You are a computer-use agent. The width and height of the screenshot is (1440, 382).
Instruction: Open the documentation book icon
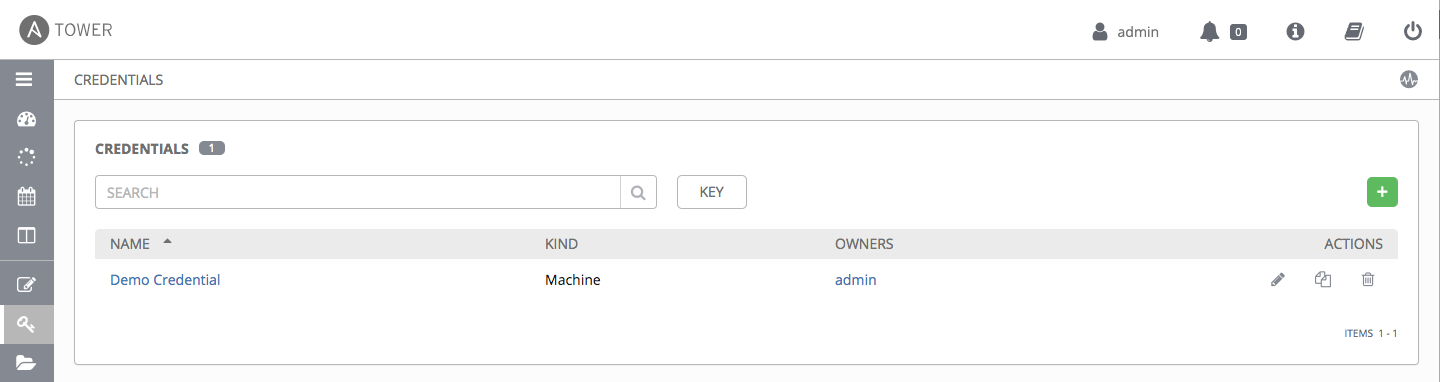1354,31
